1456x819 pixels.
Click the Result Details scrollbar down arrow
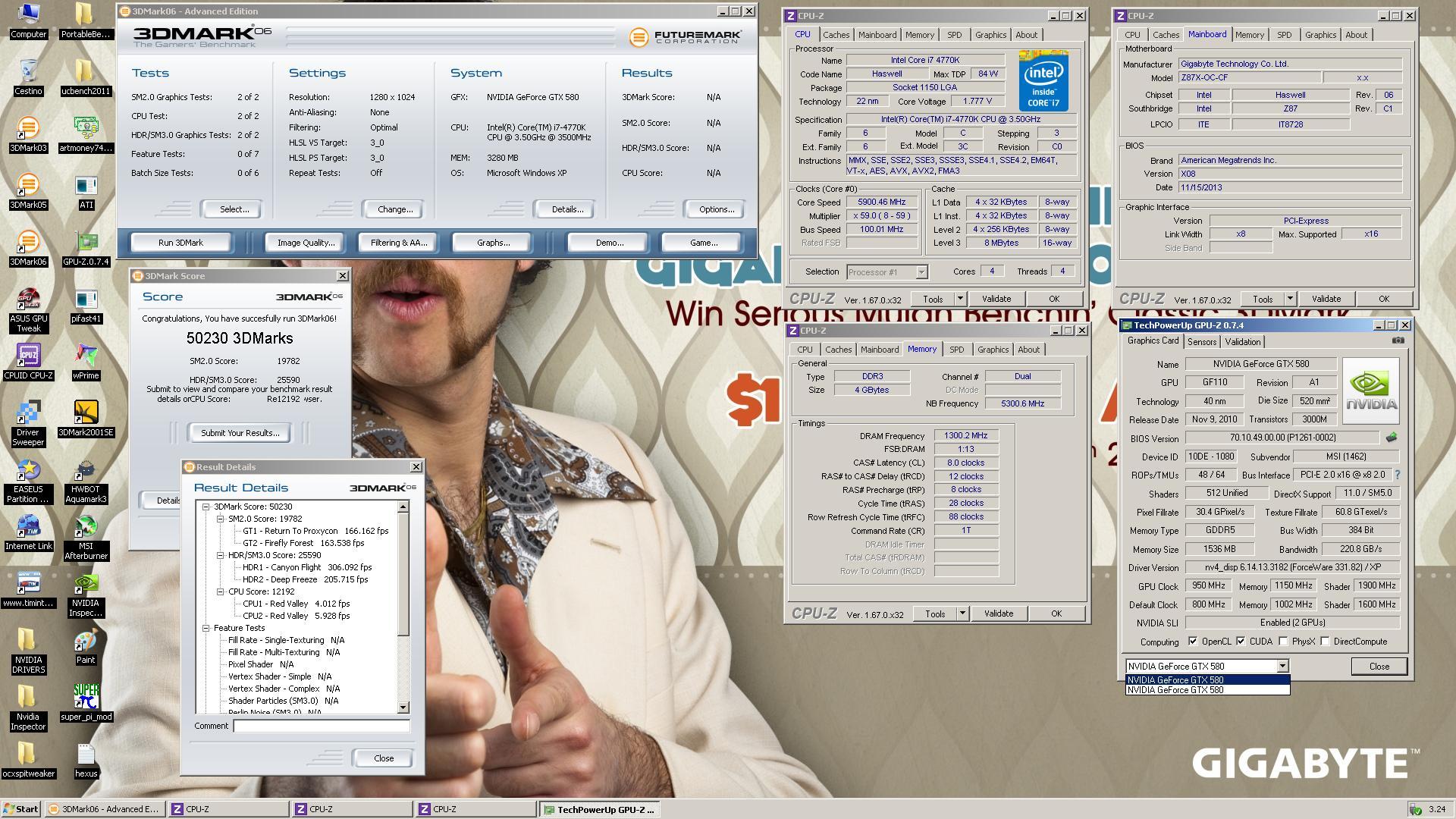(x=403, y=708)
